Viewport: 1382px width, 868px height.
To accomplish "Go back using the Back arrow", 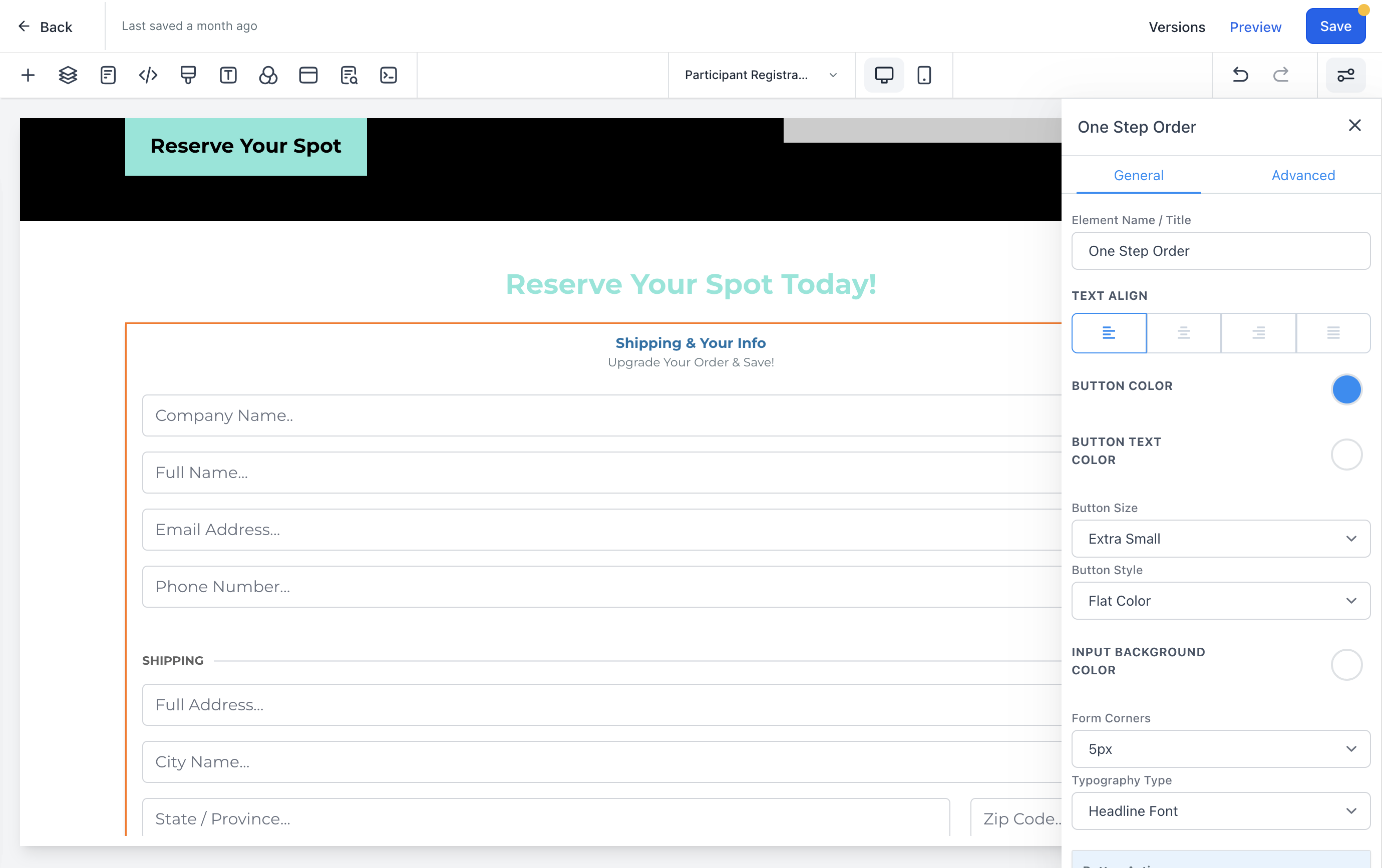I will pyautogui.click(x=45, y=27).
